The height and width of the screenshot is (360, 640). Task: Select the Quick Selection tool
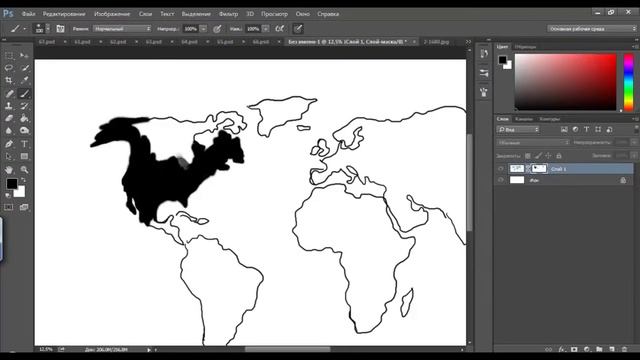coord(24,68)
